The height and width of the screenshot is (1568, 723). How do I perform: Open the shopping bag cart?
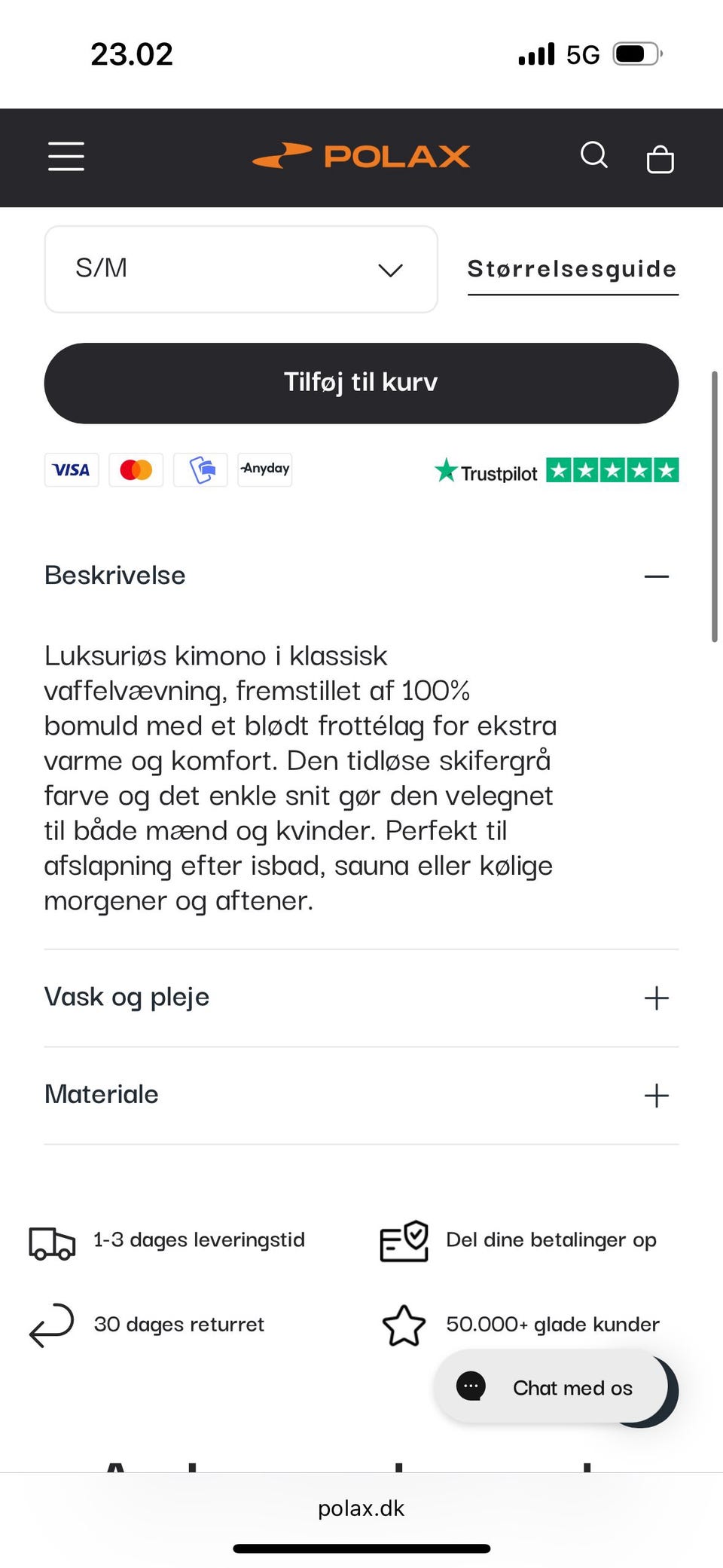point(660,158)
